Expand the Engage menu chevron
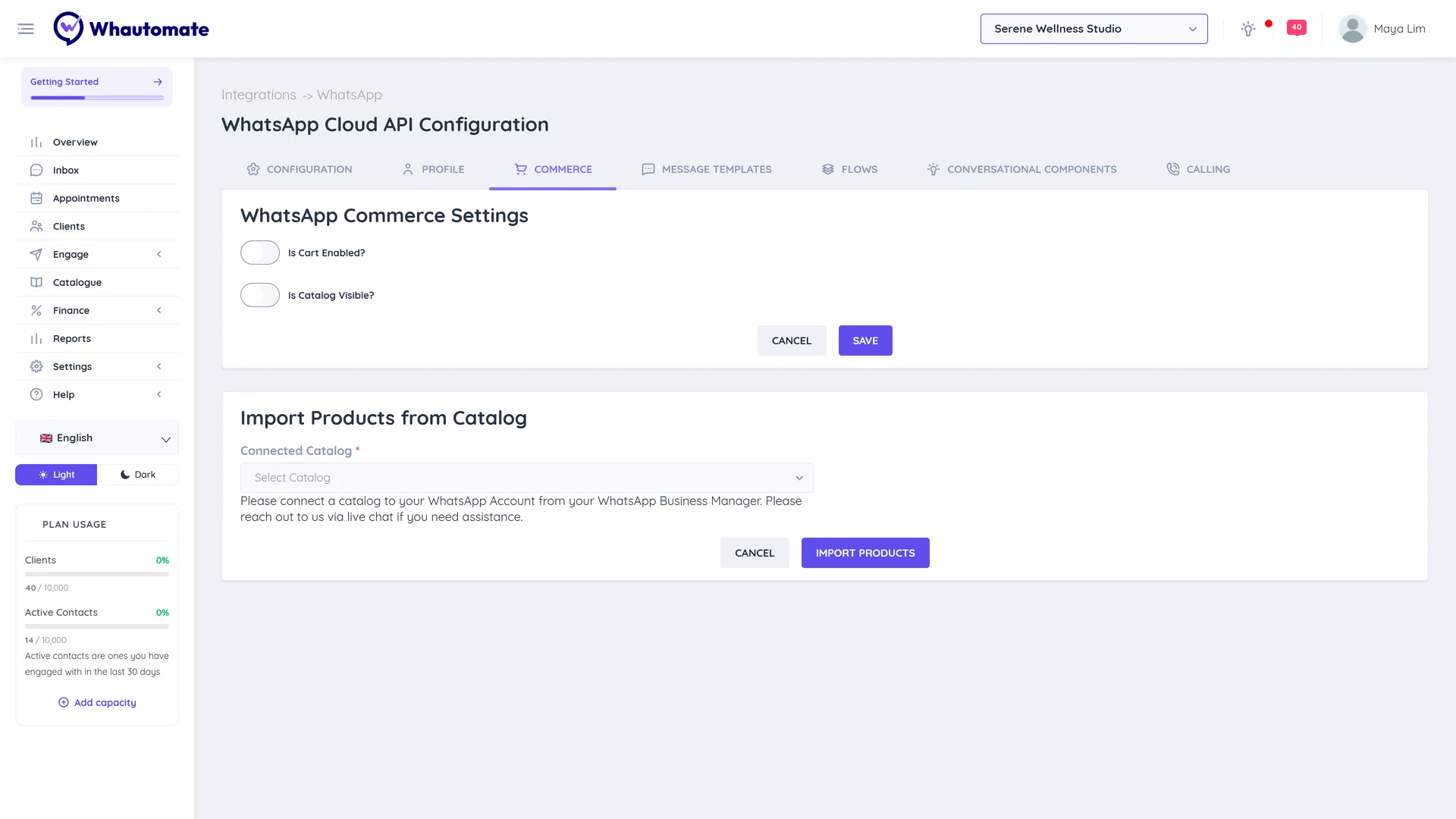This screenshot has height=819, width=1456. pos(159,255)
